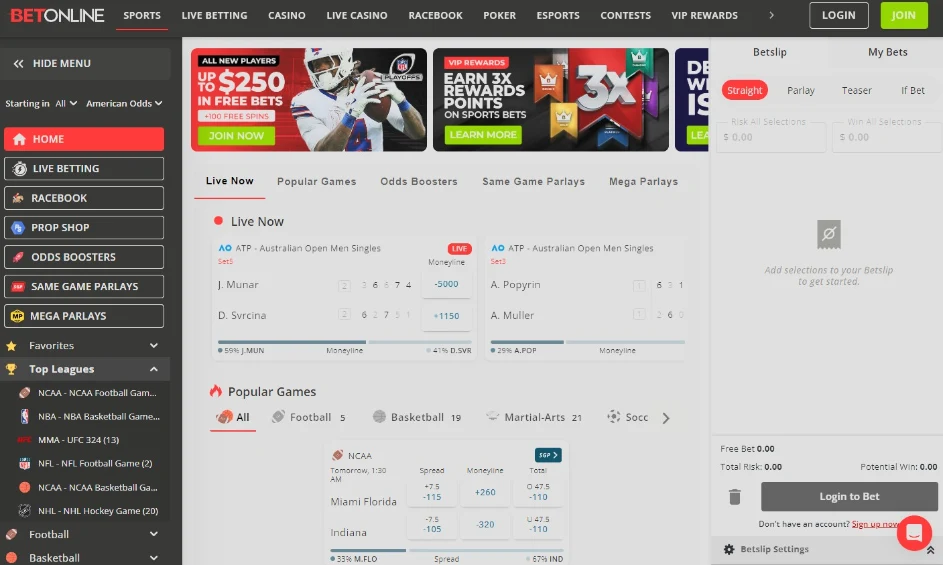The height and width of the screenshot is (565, 943).
Task: Click the Live Betting stopwatch icon
Action: (19, 168)
